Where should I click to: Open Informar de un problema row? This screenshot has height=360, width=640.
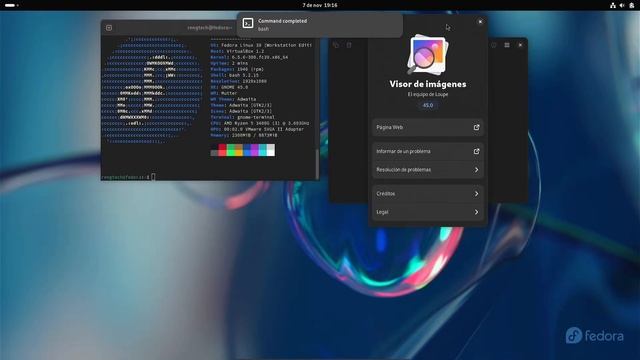click(428, 151)
